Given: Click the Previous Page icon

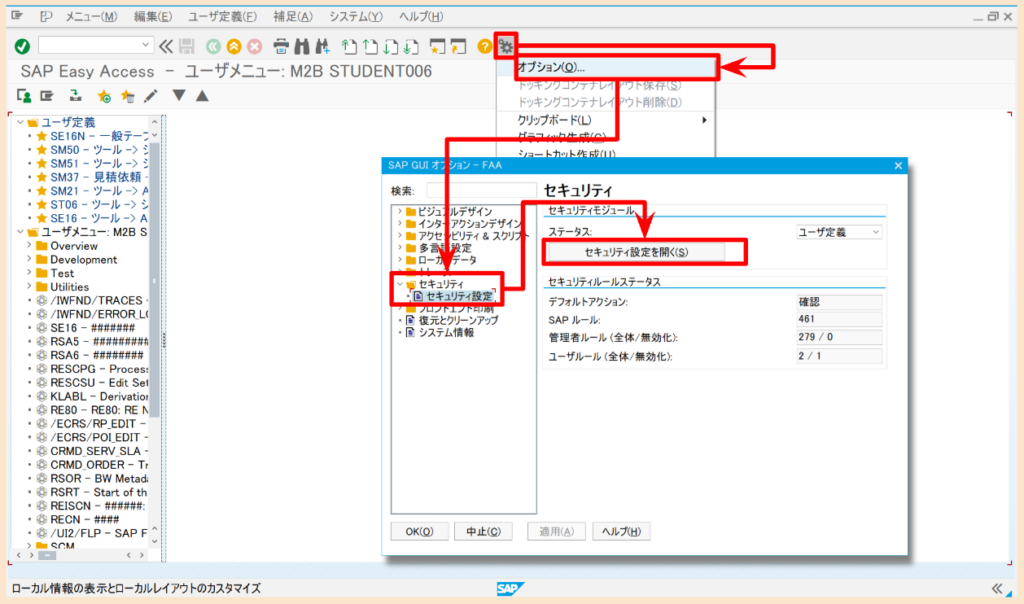Looking at the screenshot, I should point(370,46).
